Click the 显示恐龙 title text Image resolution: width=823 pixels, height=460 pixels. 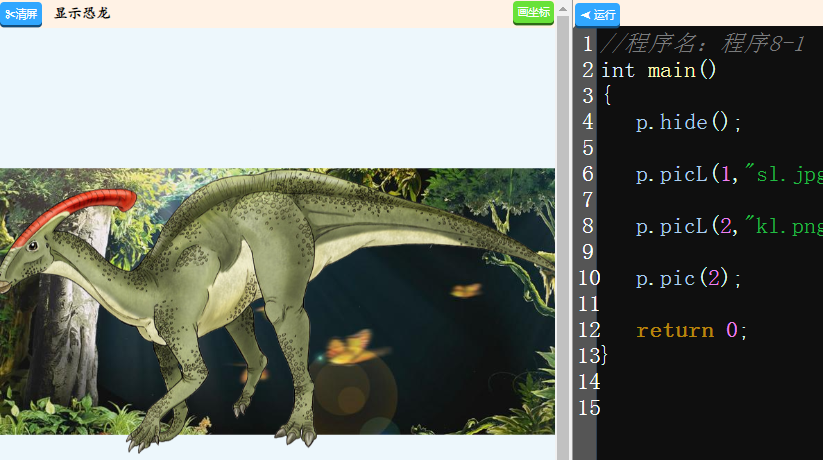(x=82, y=13)
